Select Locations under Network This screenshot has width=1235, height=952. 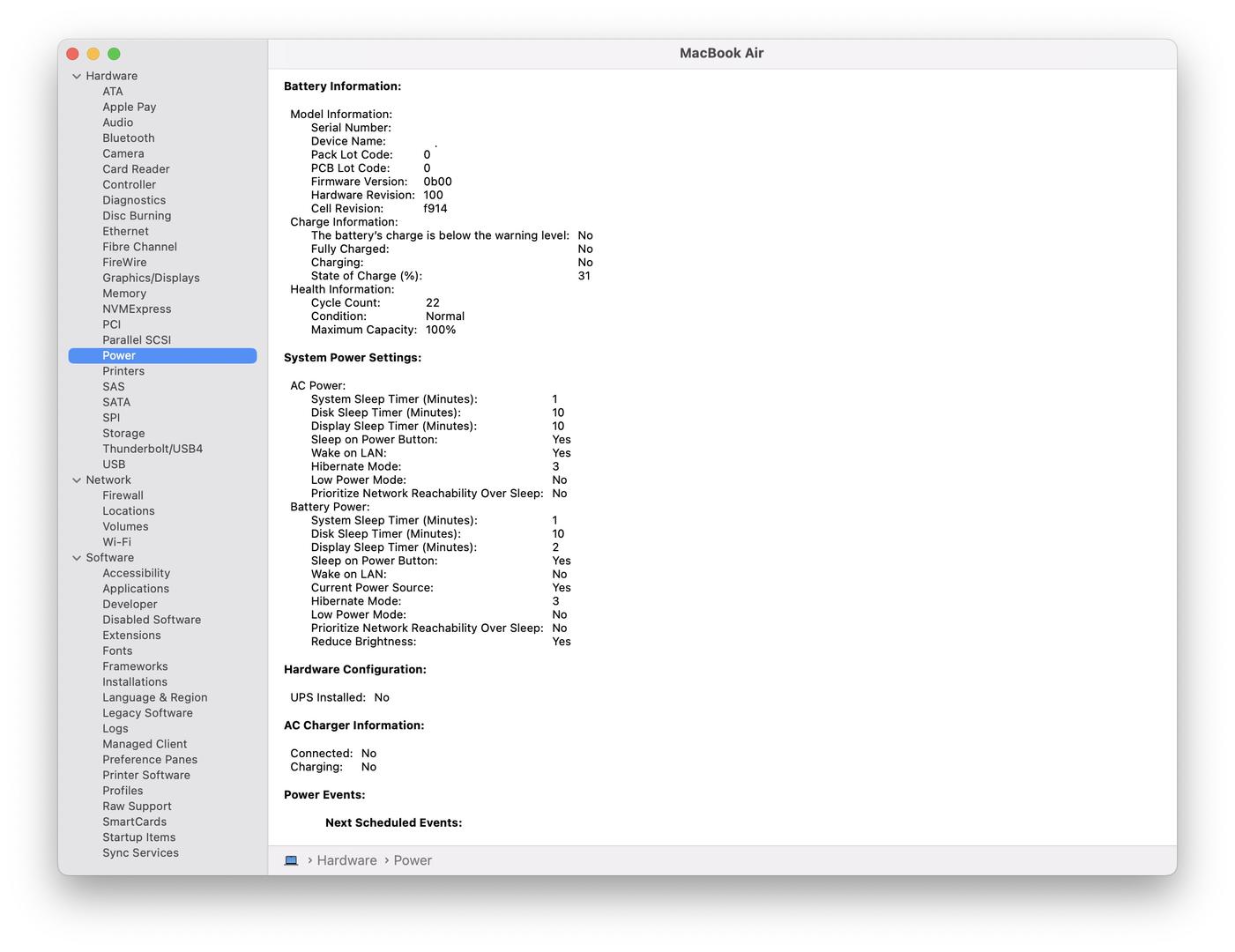pos(128,511)
